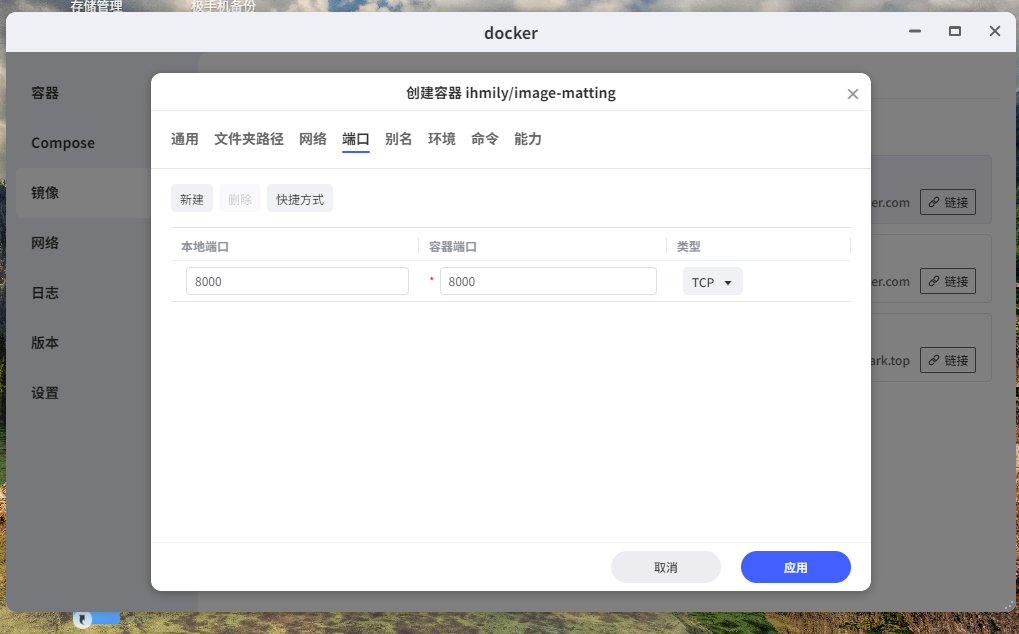Click the first er.com 链接 button
Viewport: 1019px width, 634px height.
coord(948,202)
